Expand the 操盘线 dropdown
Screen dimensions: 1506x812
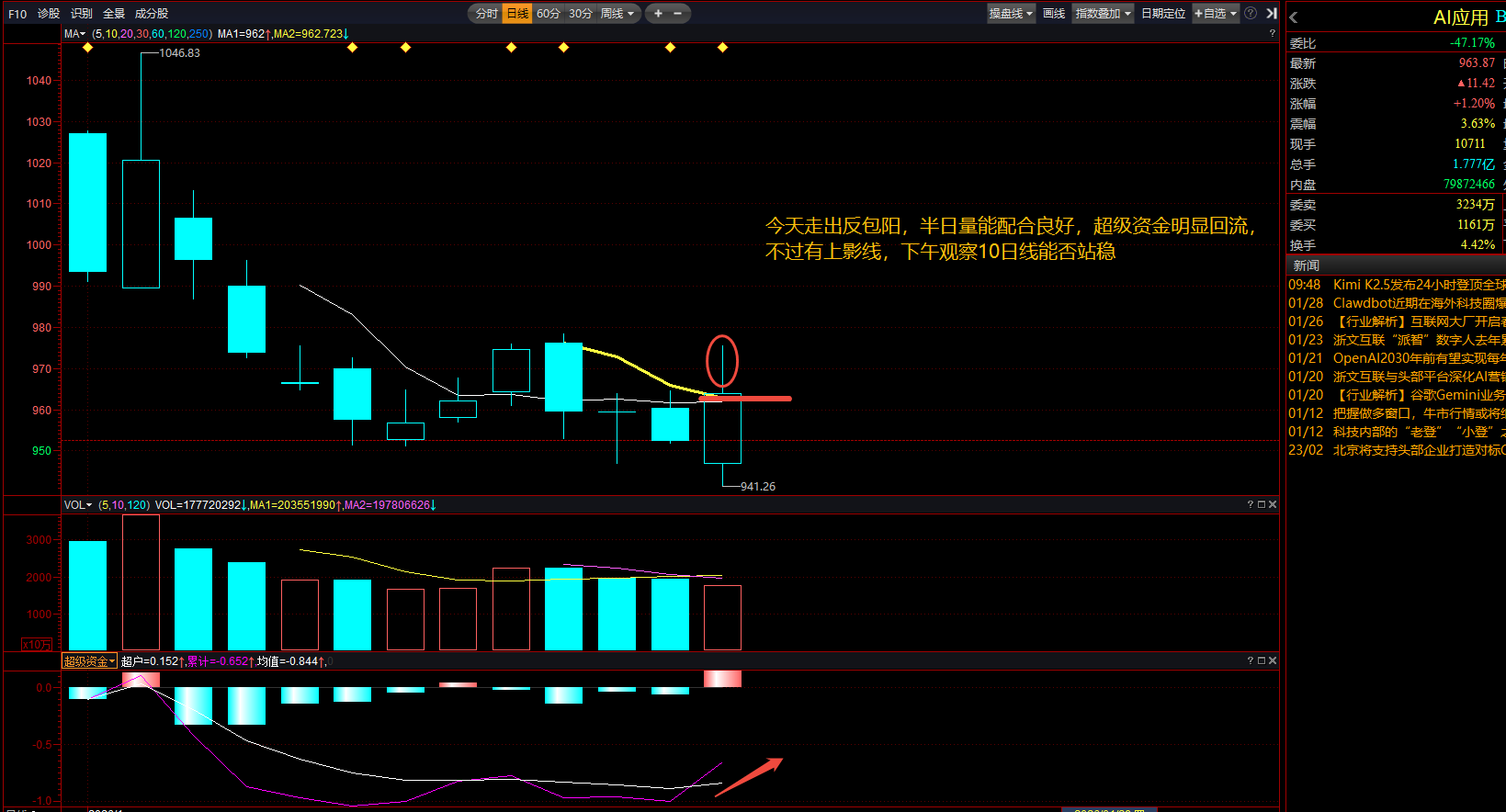[x=1011, y=14]
